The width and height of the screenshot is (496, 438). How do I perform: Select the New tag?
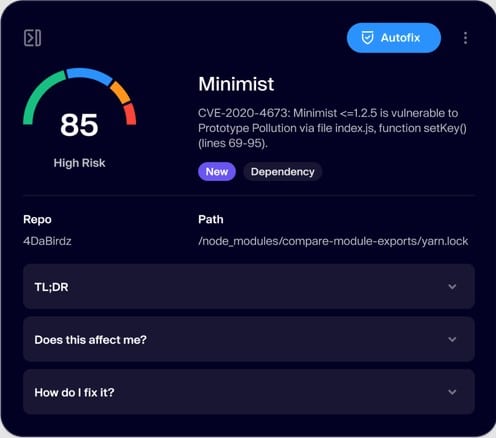[217, 172]
